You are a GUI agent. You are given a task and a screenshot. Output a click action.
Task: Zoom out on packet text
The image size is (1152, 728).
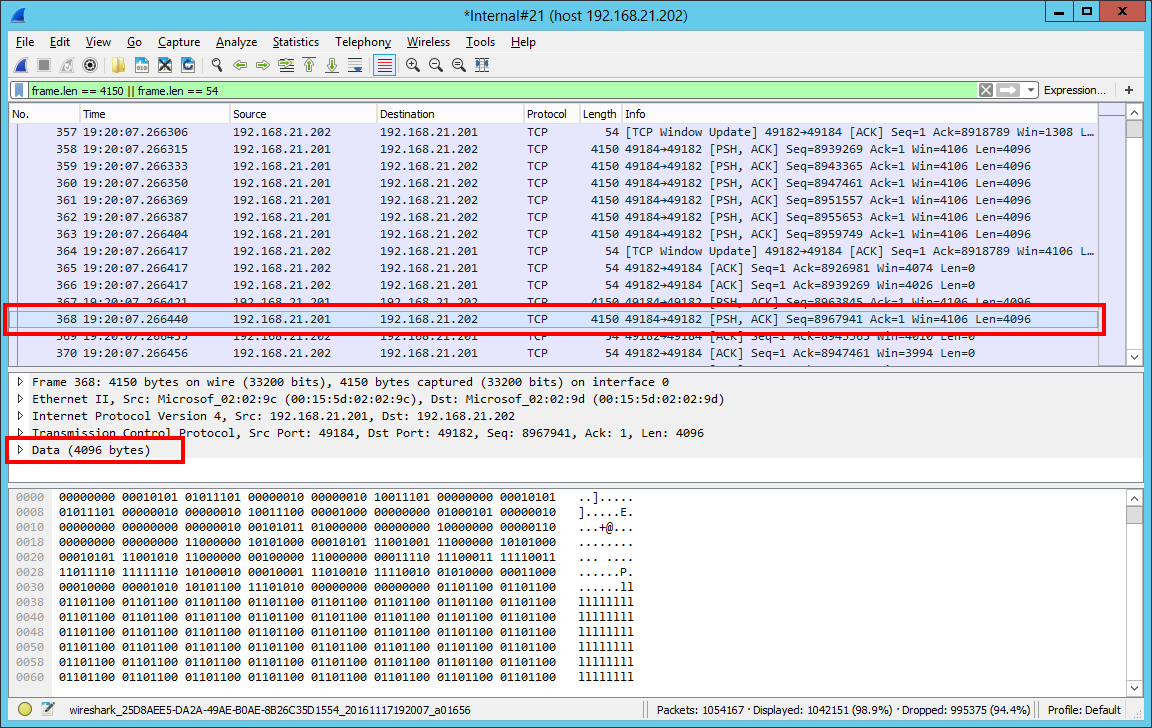click(436, 65)
